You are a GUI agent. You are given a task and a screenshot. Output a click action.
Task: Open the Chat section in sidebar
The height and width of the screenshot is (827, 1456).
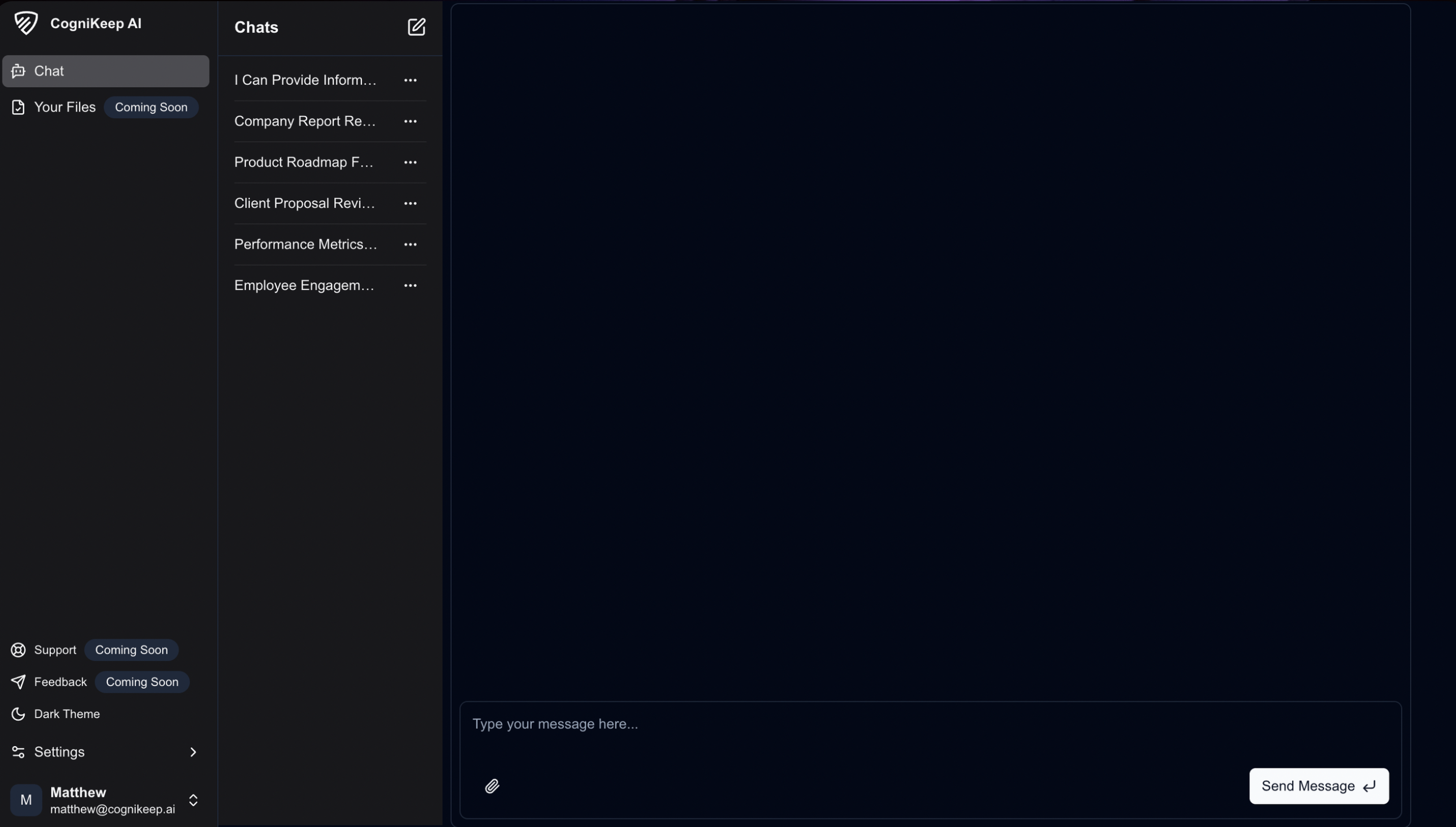point(106,71)
